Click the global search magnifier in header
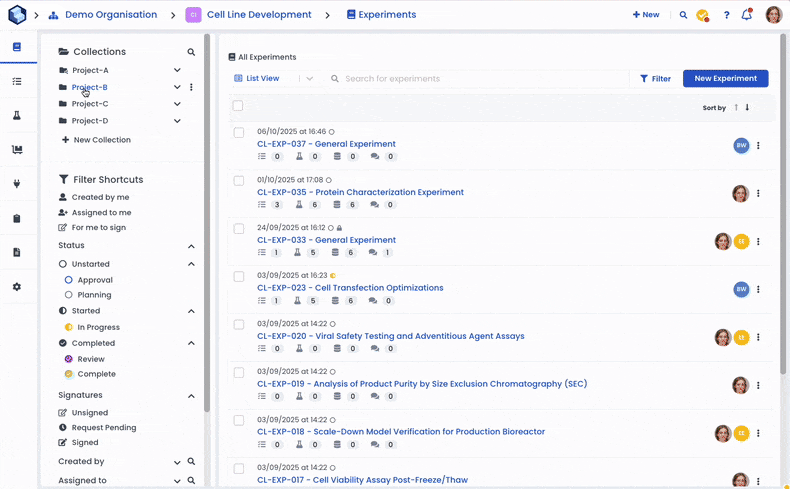This screenshot has width=790, height=489. tap(683, 15)
